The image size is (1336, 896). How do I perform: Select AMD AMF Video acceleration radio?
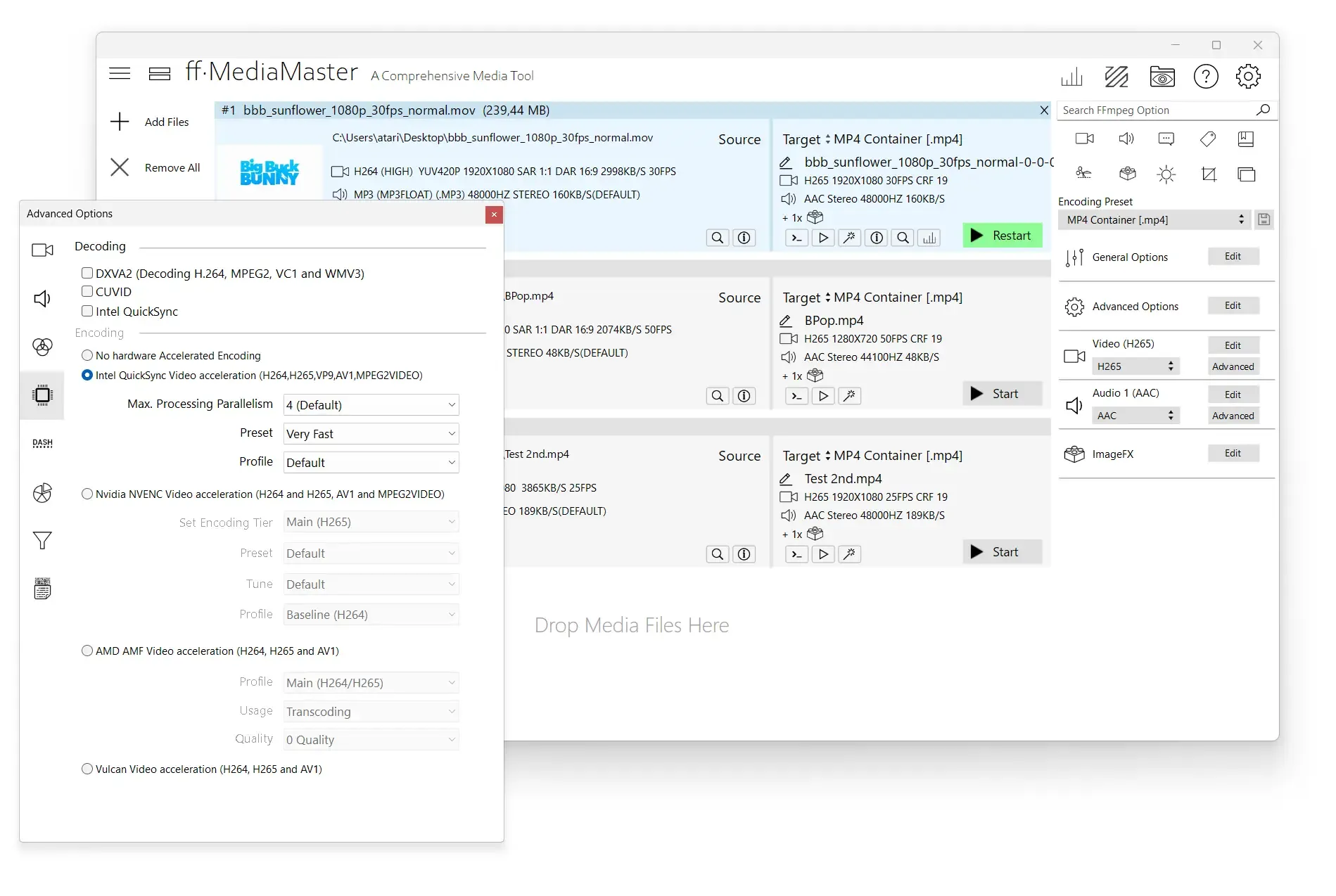87,651
